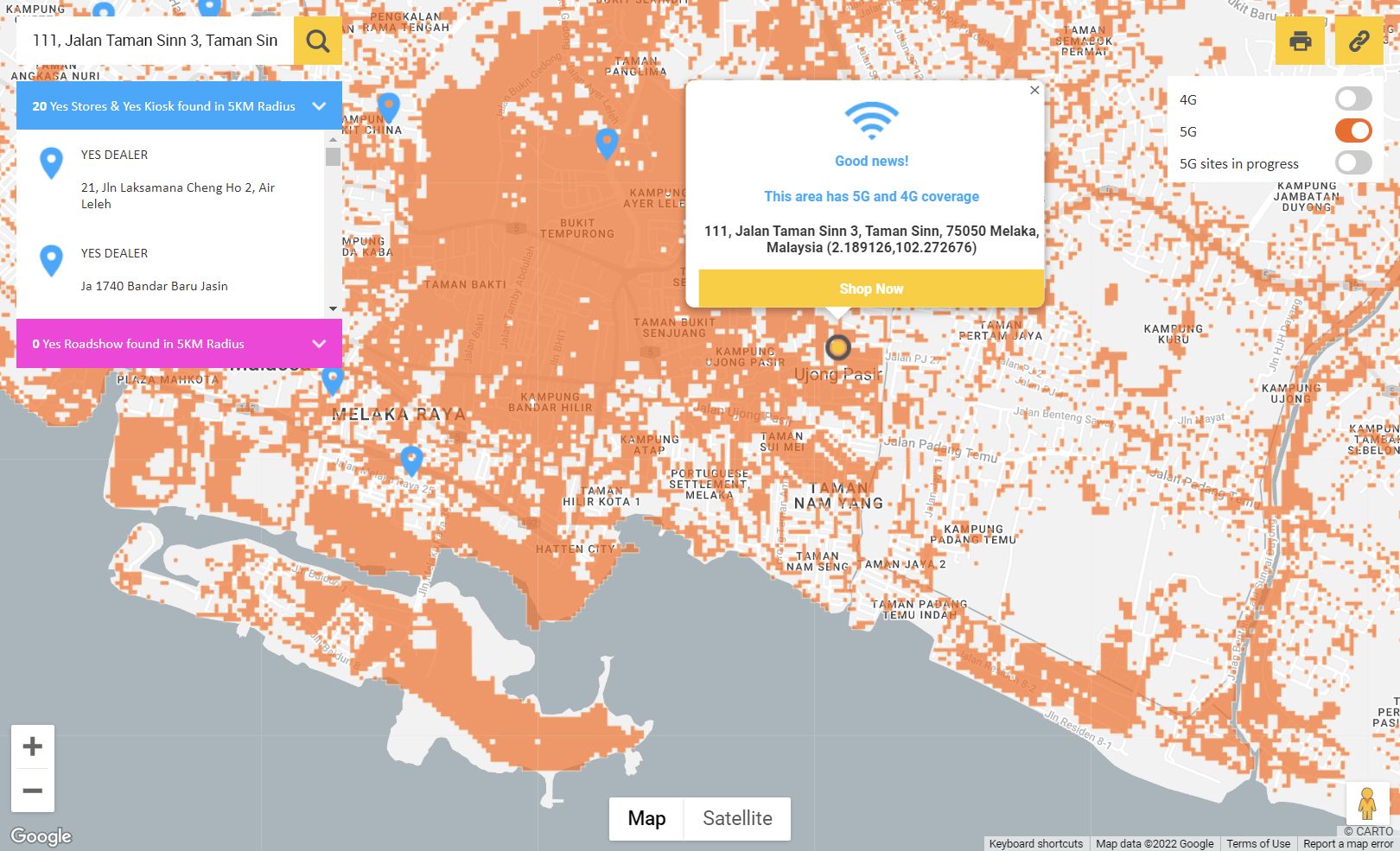Switch to Satellite view

[736, 817]
